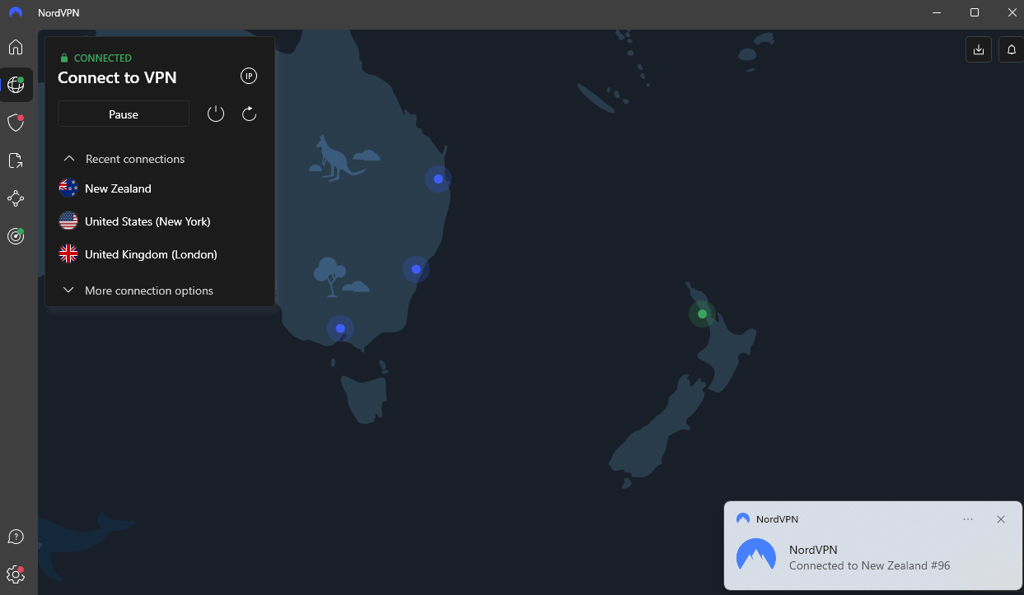Image resolution: width=1024 pixels, height=595 pixels.
Task: Click the NordVPN logo in the notification
Action: pyautogui.click(x=756, y=556)
